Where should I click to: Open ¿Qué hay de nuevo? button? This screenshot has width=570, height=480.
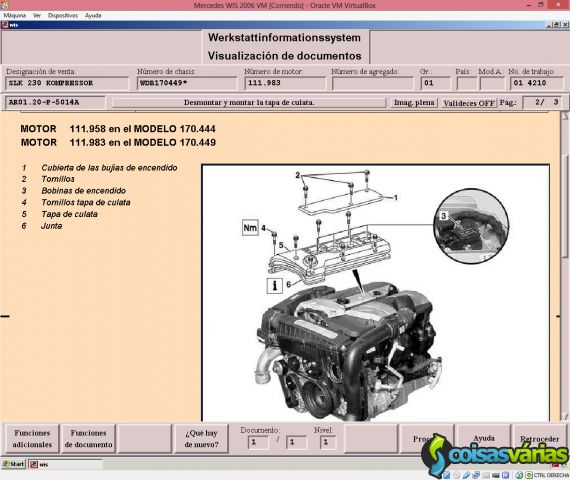(201, 439)
